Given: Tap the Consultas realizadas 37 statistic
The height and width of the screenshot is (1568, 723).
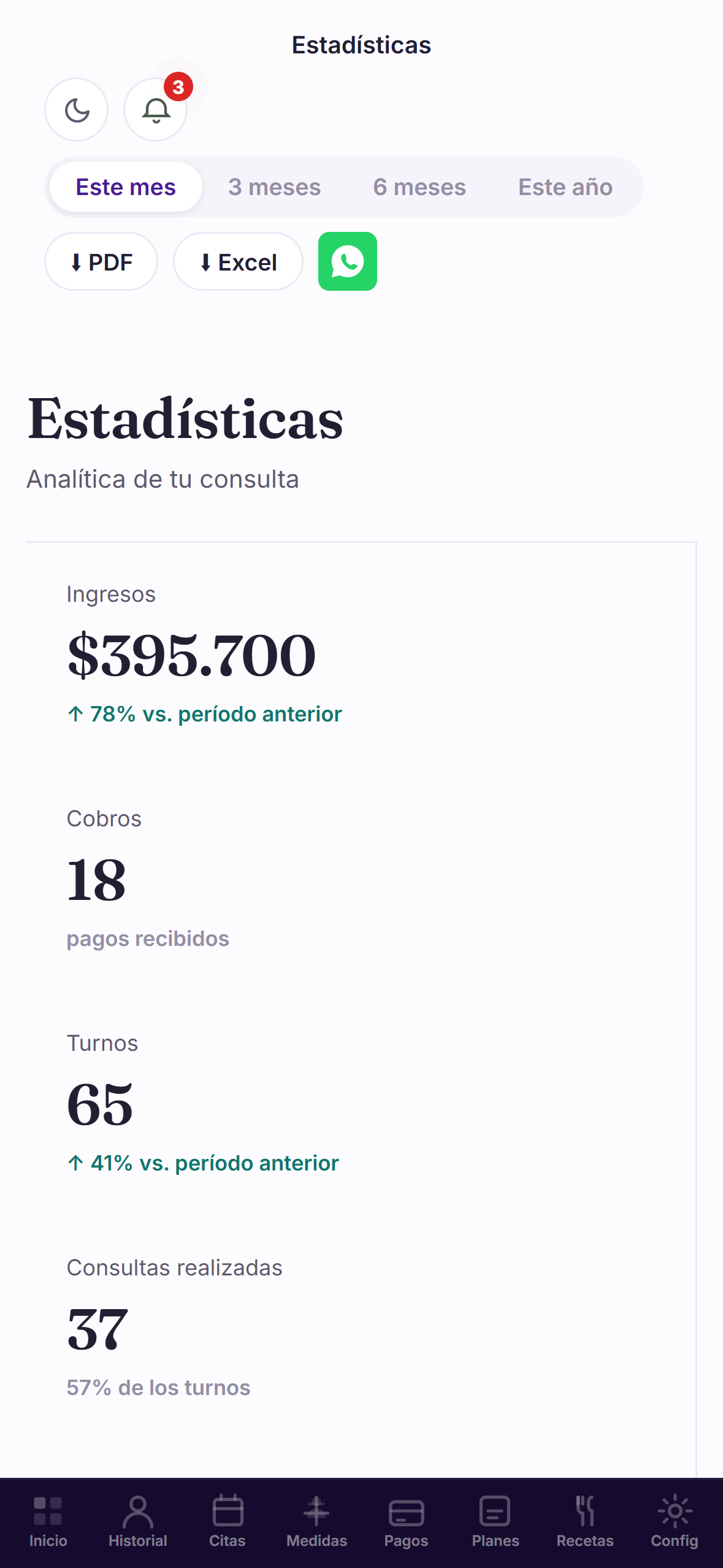Looking at the screenshot, I should pyautogui.click(x=361, y=1328).
